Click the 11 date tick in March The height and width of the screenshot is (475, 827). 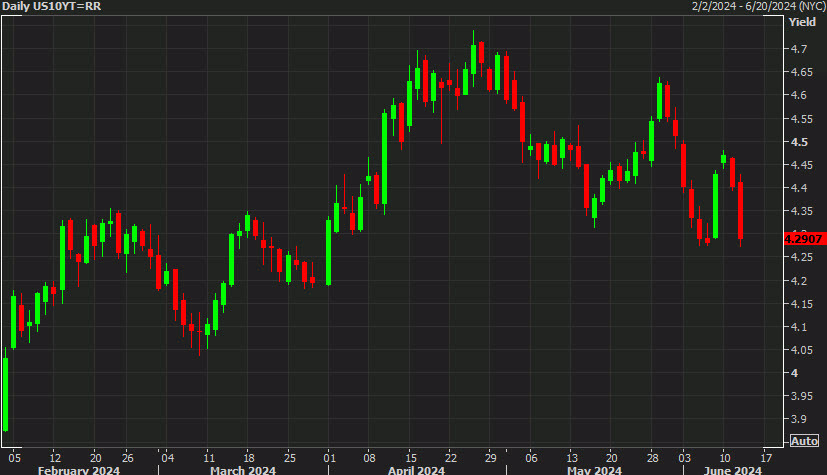209,458
